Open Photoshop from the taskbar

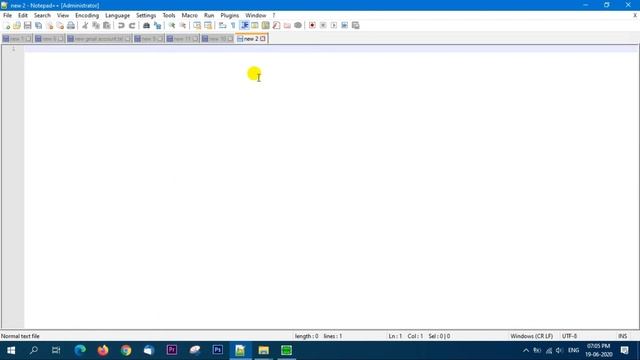(x=218, y=350)
